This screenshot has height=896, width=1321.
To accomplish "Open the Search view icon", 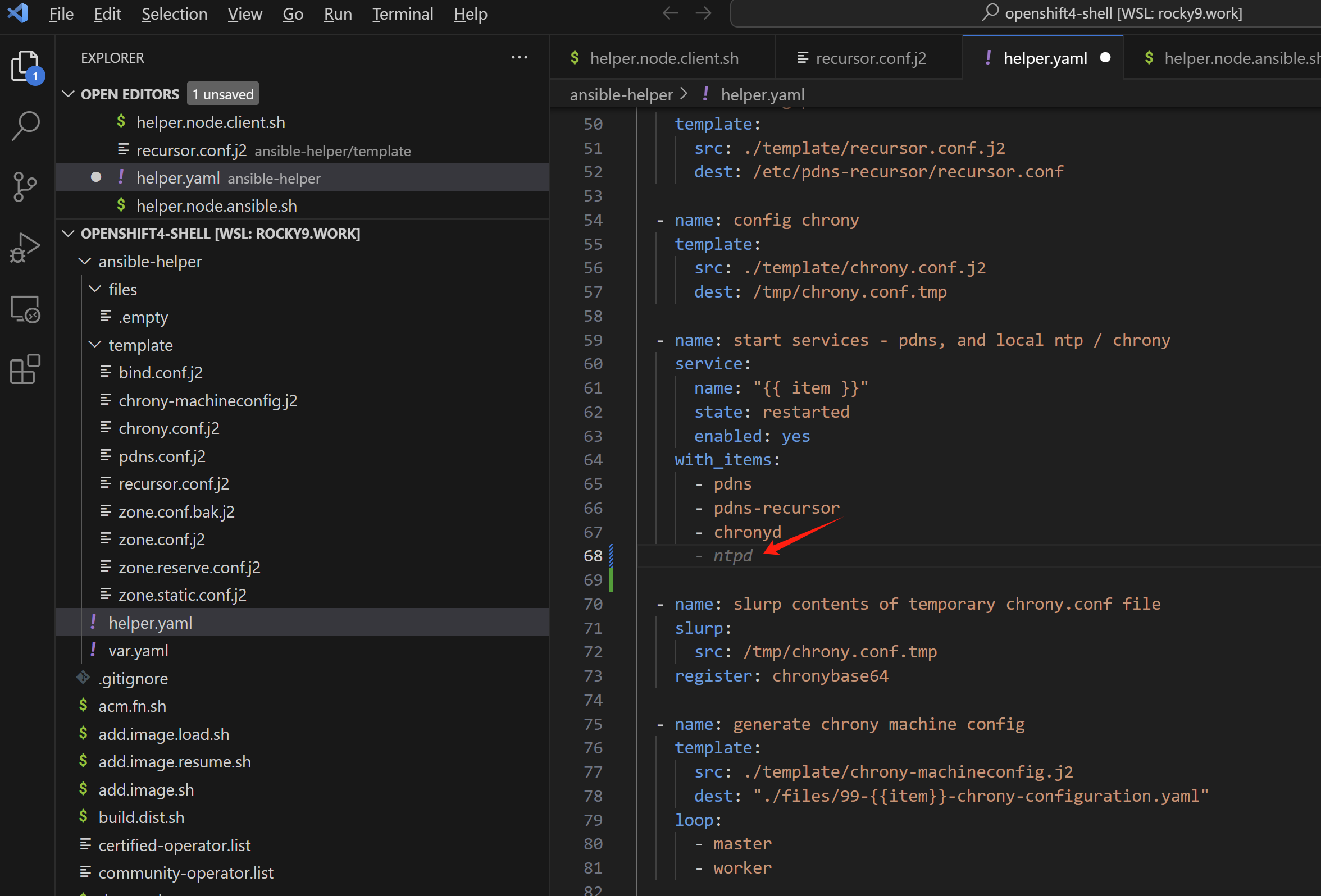I will (x=25, y=126).
